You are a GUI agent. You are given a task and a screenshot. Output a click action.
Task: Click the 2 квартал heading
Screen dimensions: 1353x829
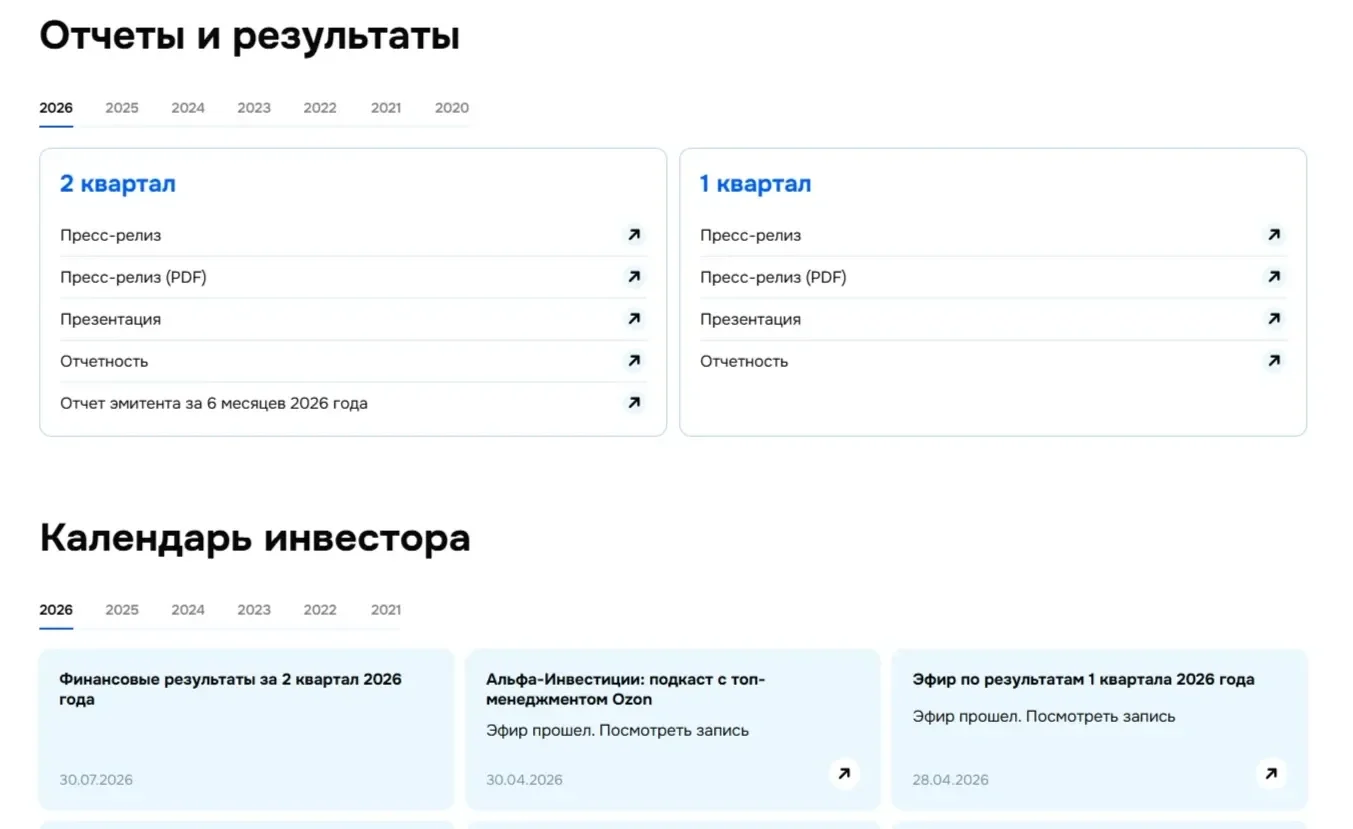(117, 184)
